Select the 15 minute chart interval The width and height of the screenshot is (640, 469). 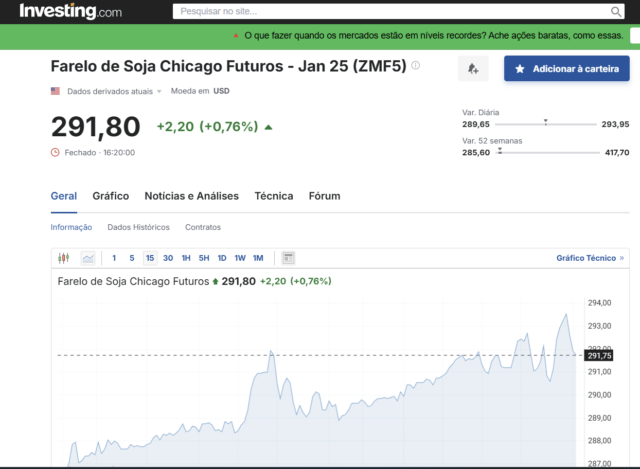(x=150, y=258)
